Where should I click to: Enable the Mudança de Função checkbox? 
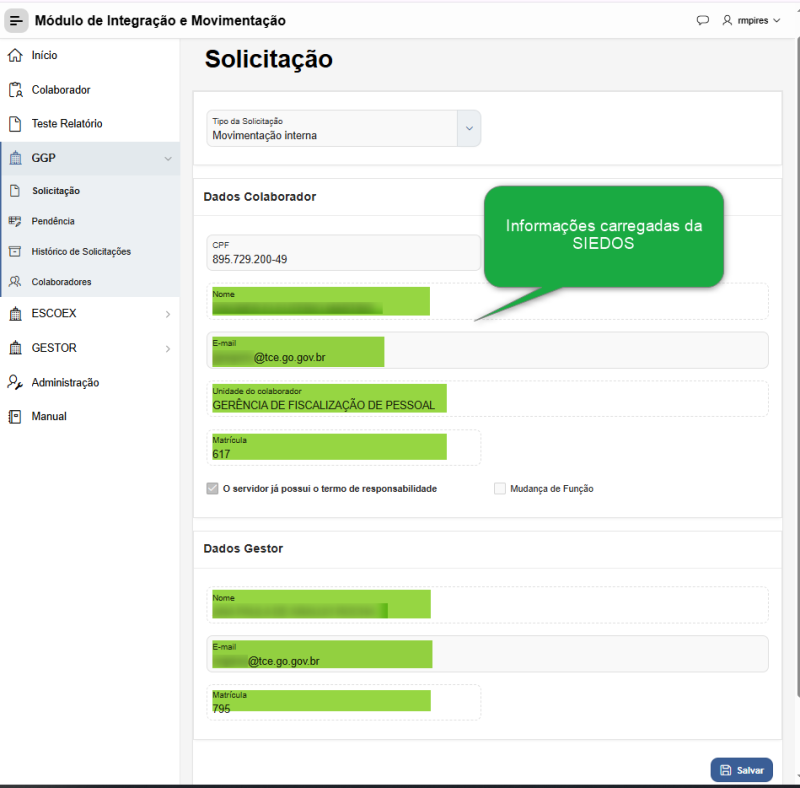coord(500,488)
